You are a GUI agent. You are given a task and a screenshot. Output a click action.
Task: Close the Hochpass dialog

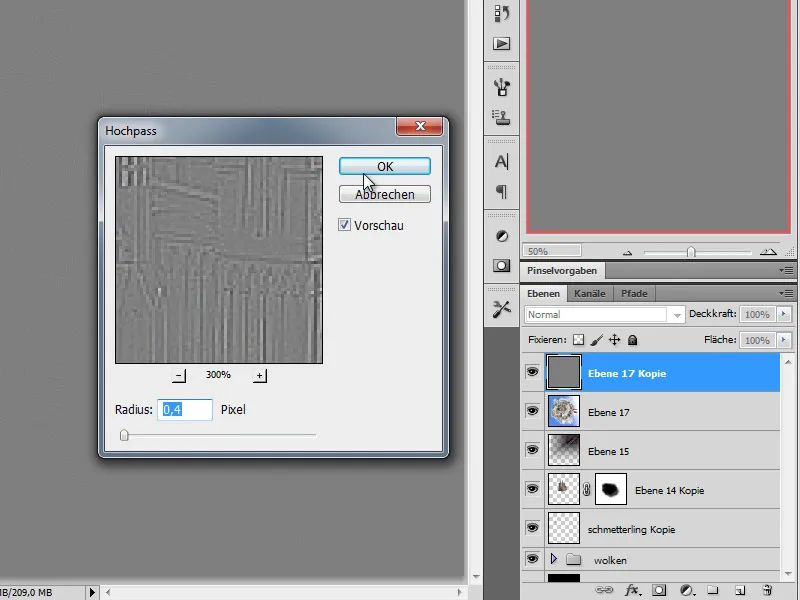coord(419,126)
